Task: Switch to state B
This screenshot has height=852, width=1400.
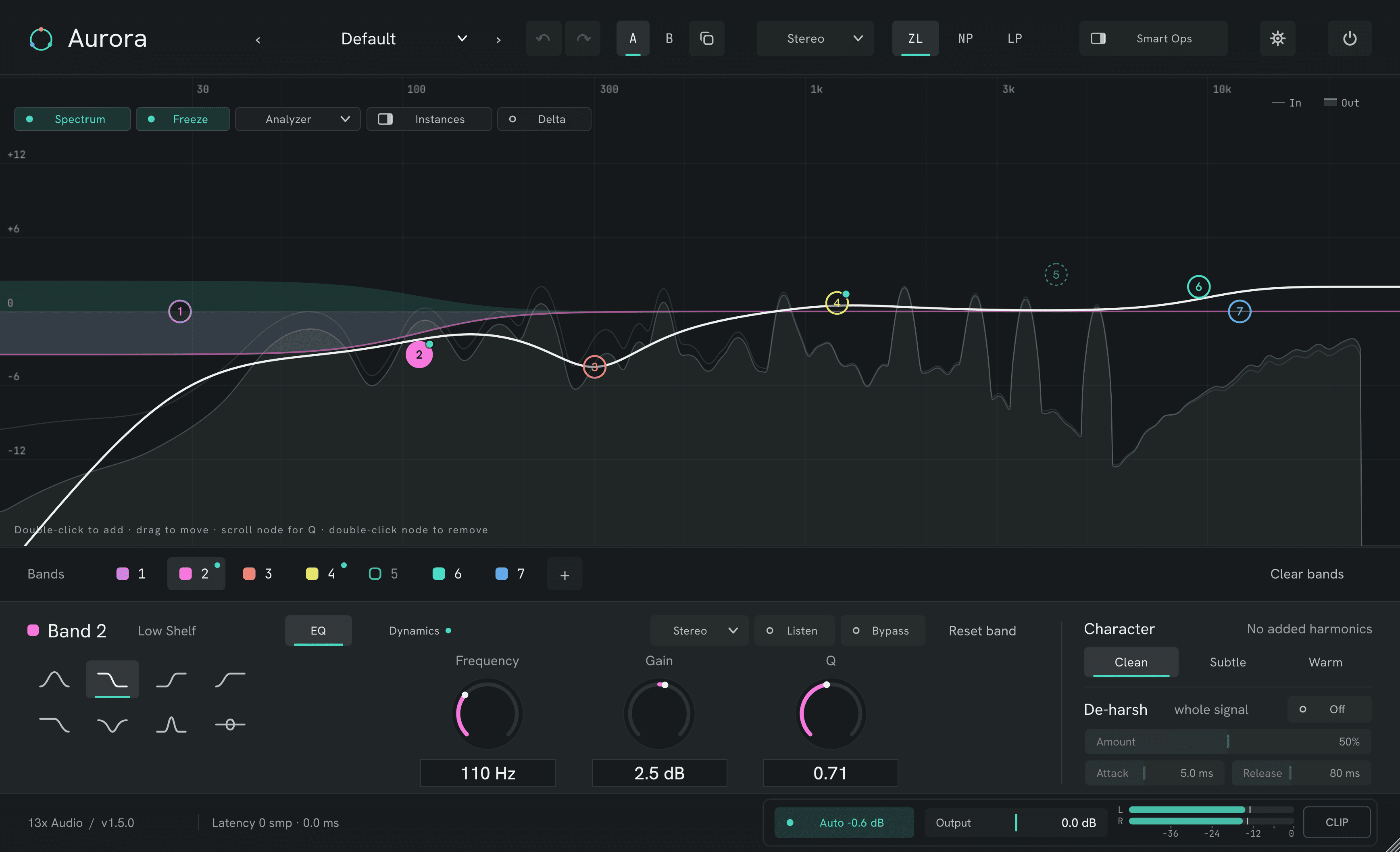Action: coord(669,38)
